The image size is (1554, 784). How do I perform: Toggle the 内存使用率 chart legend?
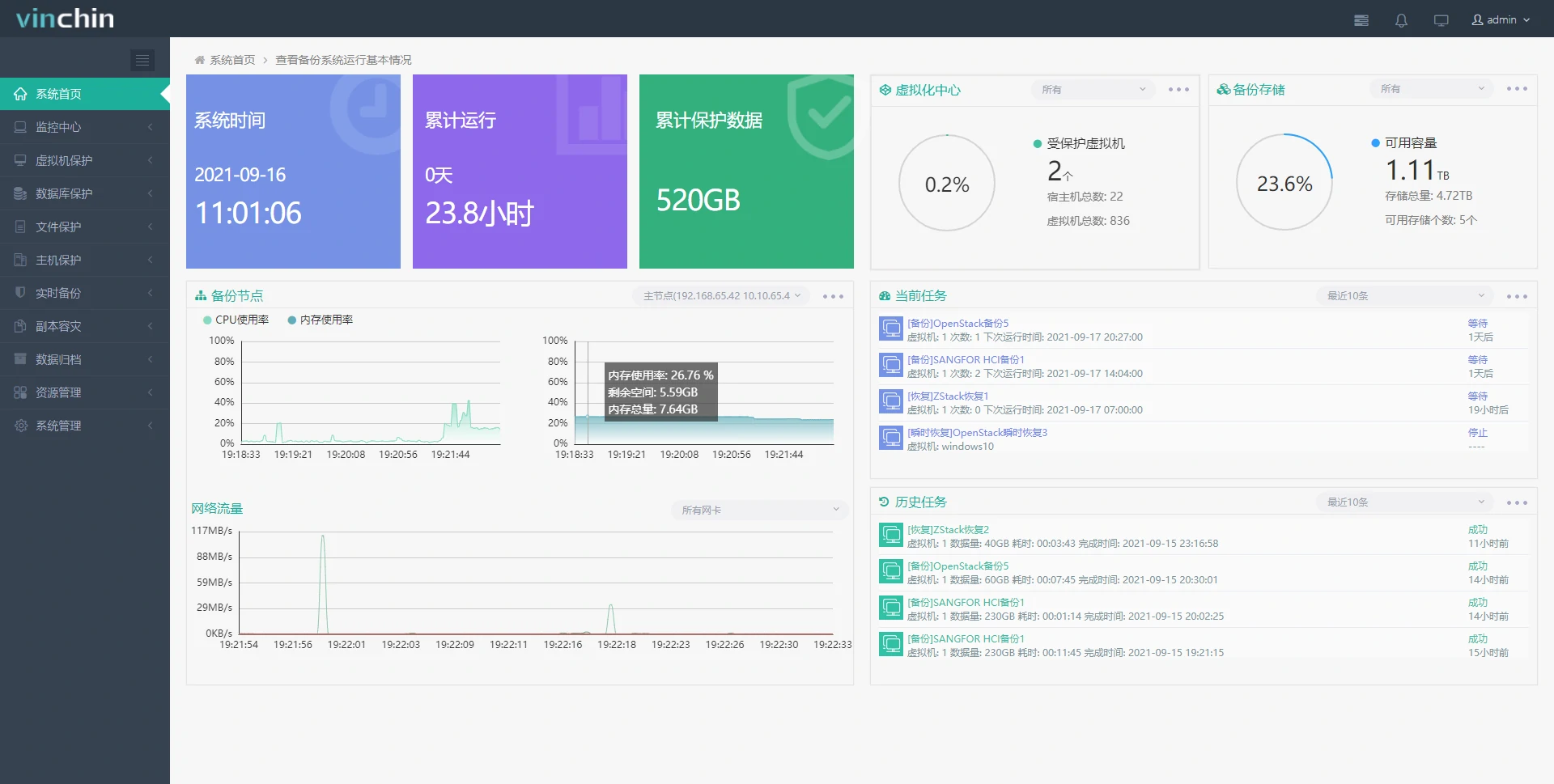321,320
